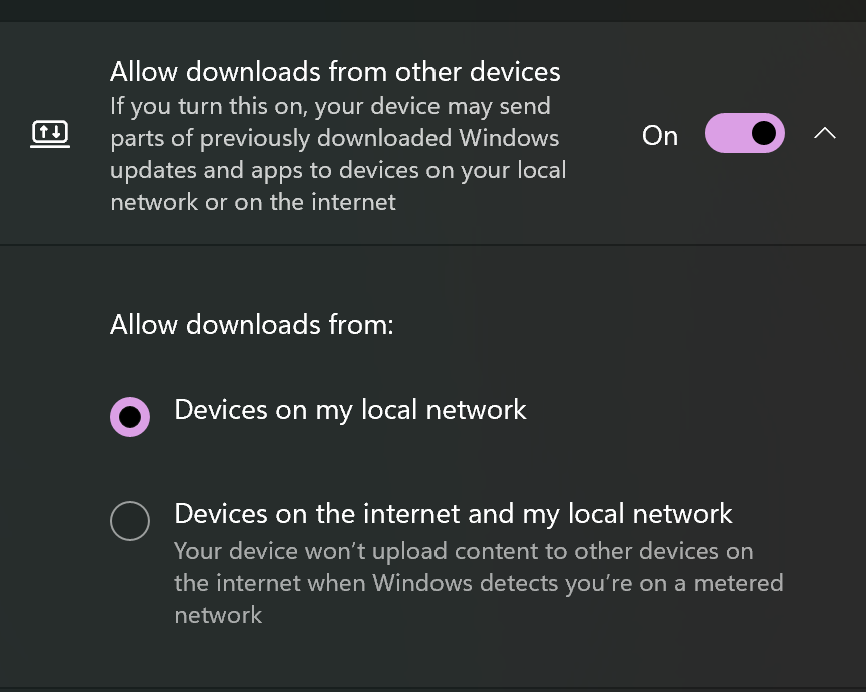
Task: Click "Devices on the internet and my local network" text
Action: (x=453, y=514)
